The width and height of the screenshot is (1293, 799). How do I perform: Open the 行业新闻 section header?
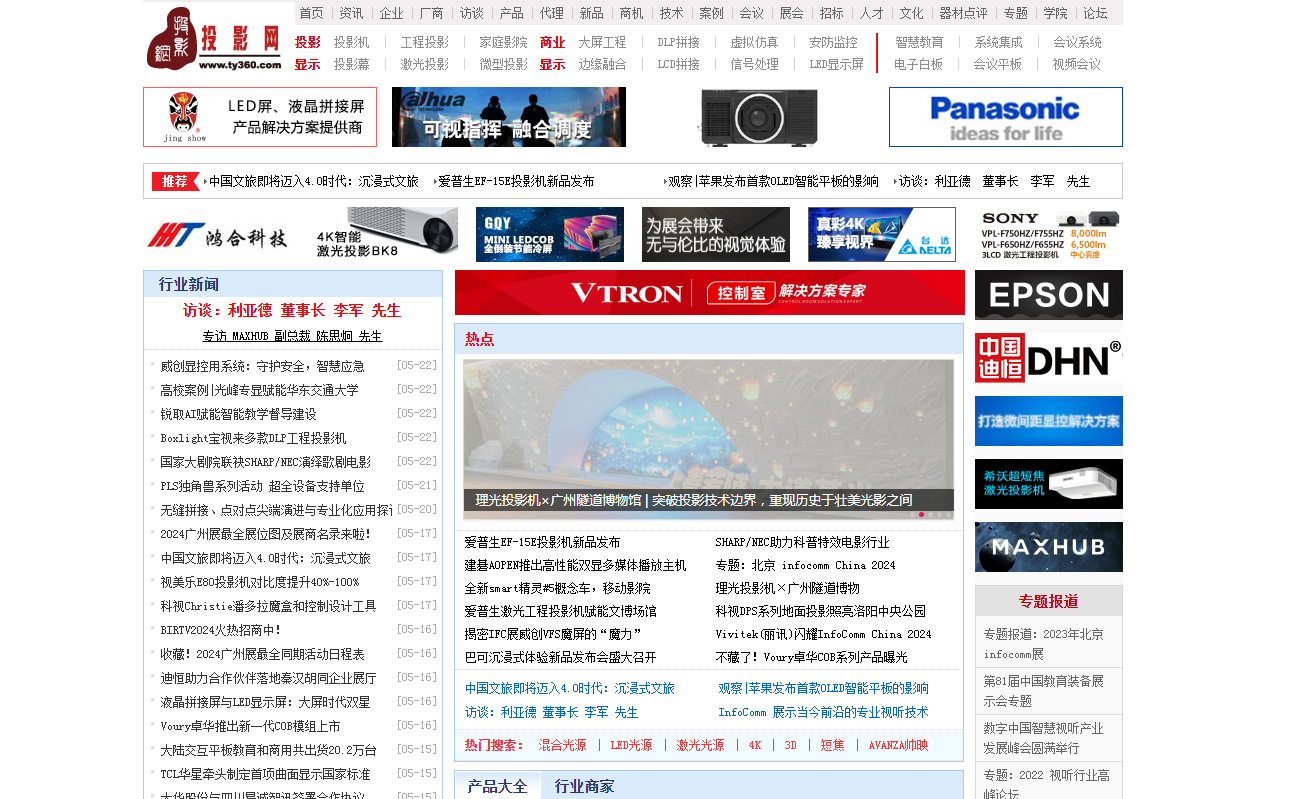pos(189,284)
